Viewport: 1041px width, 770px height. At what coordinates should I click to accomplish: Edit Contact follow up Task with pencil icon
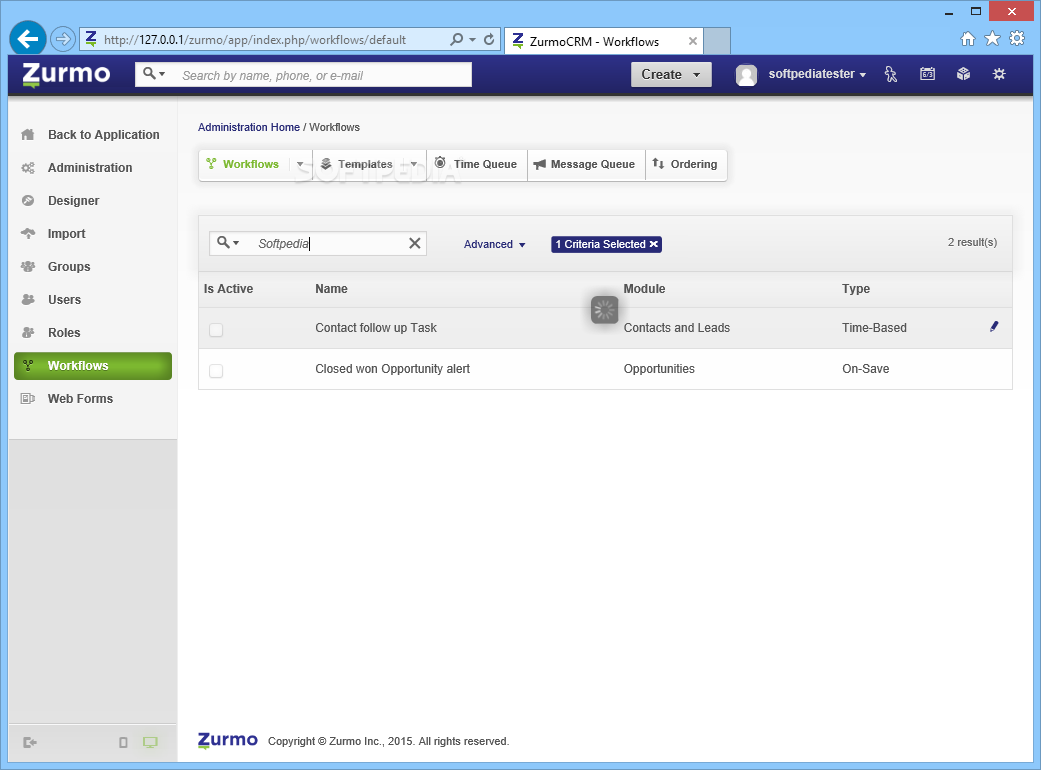[994, 326]
